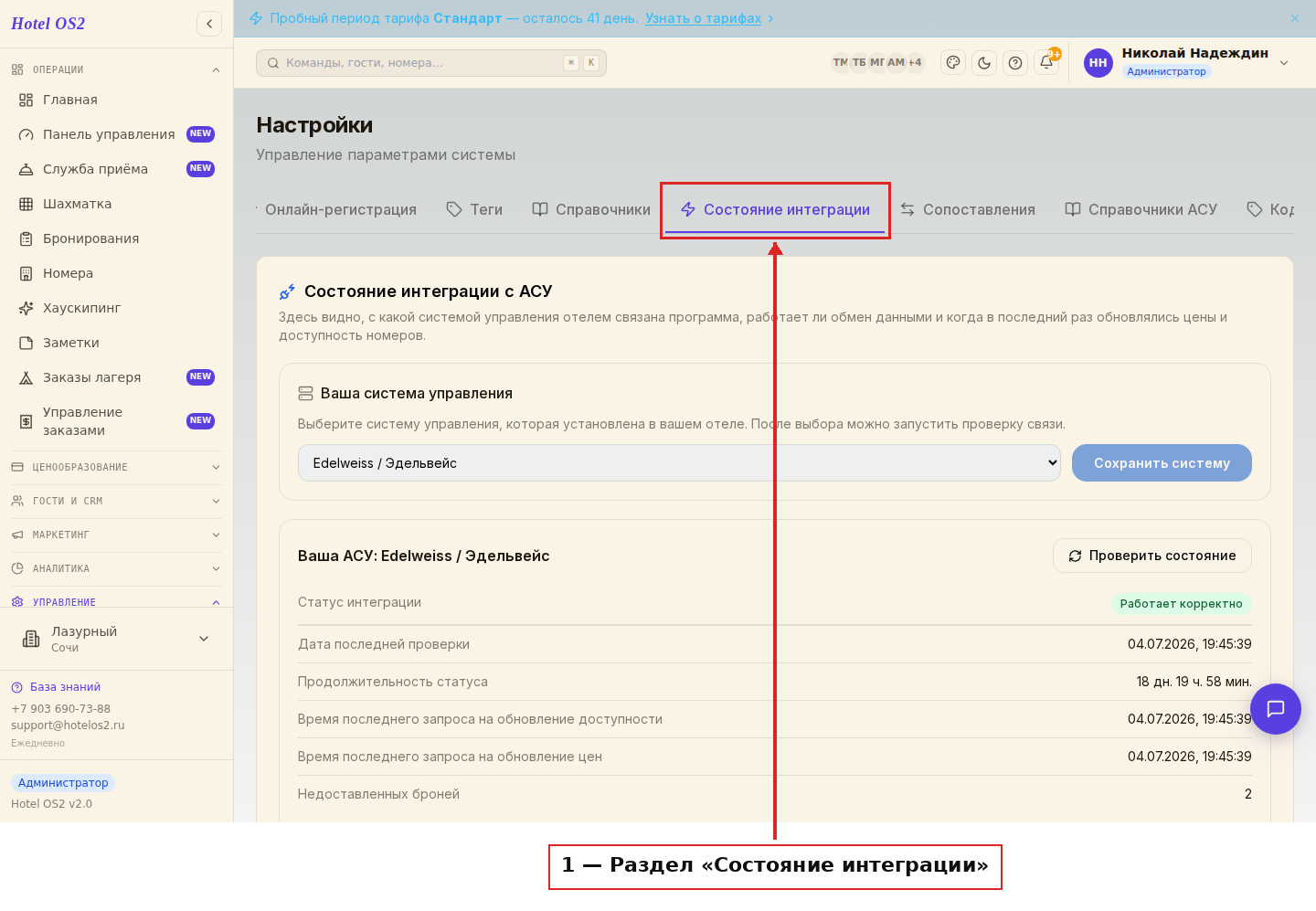Click 18 дн. 19 ч. 58 мин. duration value
The height and width of the screenshot is (911, 1316).
(1194, 682)
